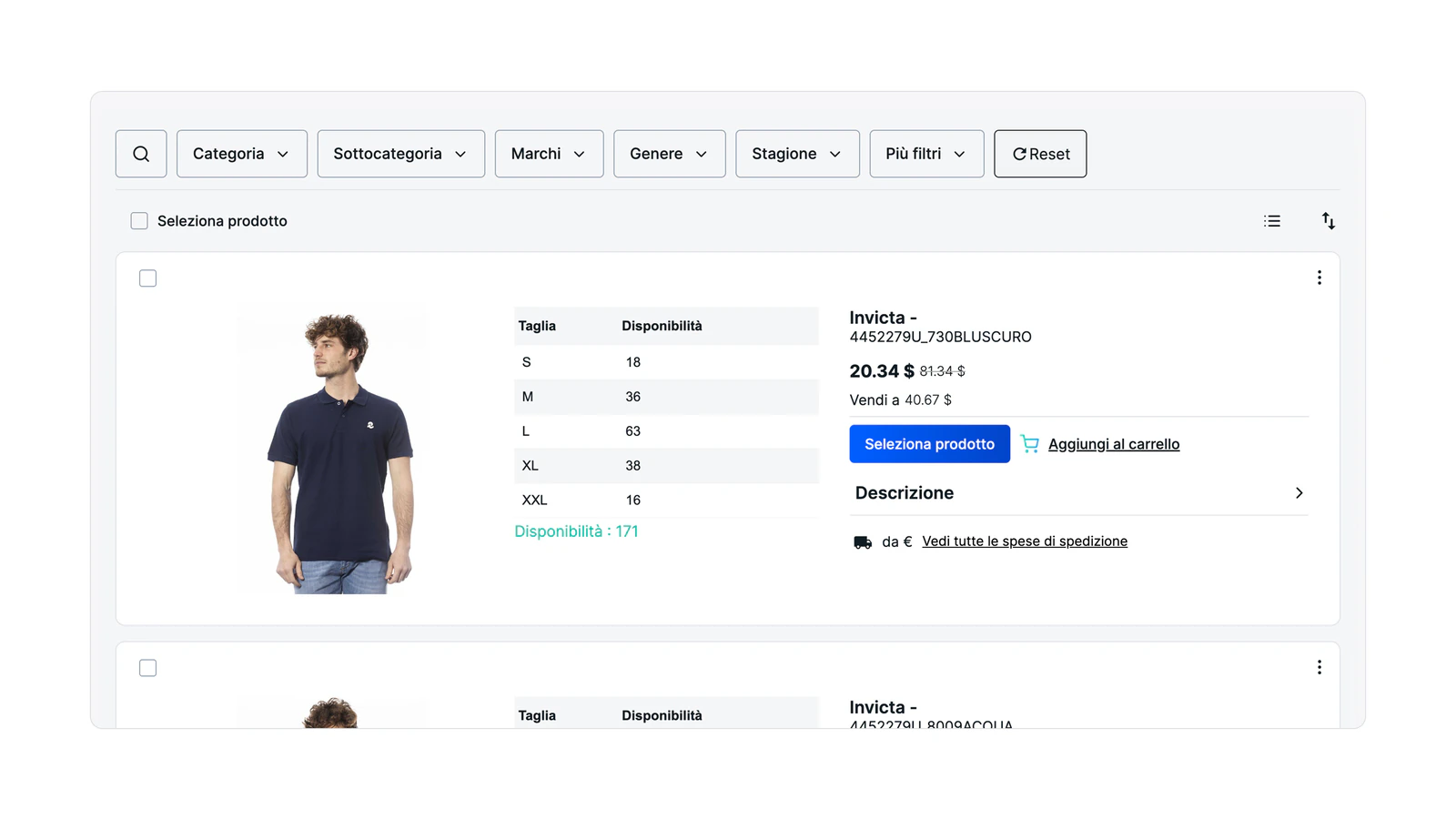Click the blue Seleziona prodotto button

point(930,444)
